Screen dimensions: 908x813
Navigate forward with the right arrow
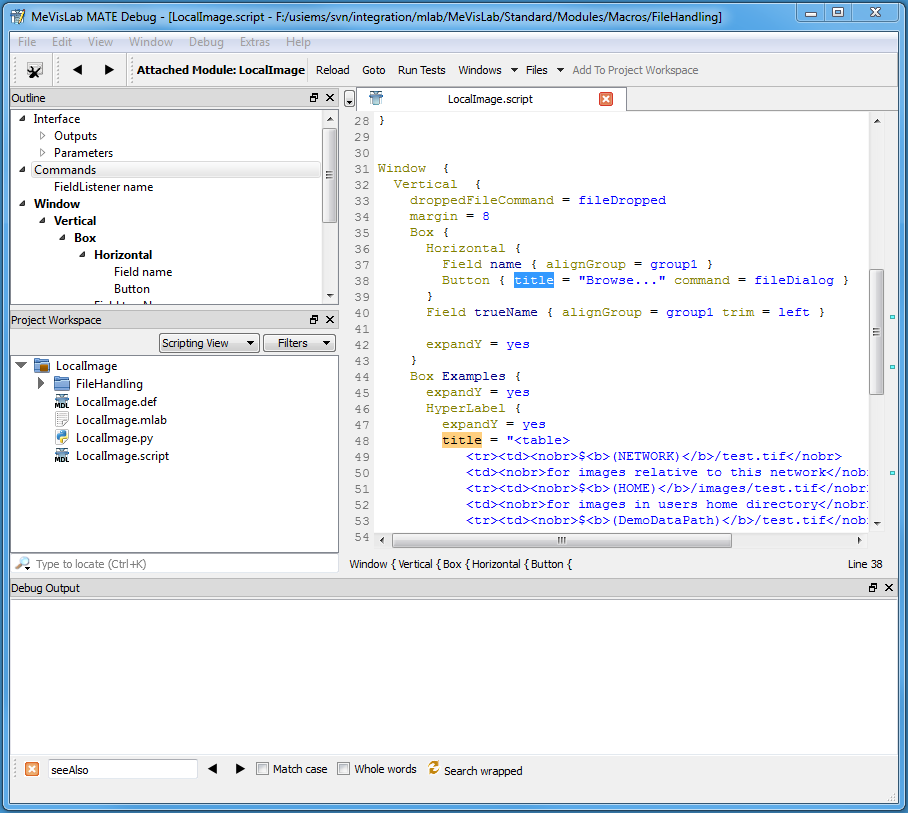(x=109, y=70)
